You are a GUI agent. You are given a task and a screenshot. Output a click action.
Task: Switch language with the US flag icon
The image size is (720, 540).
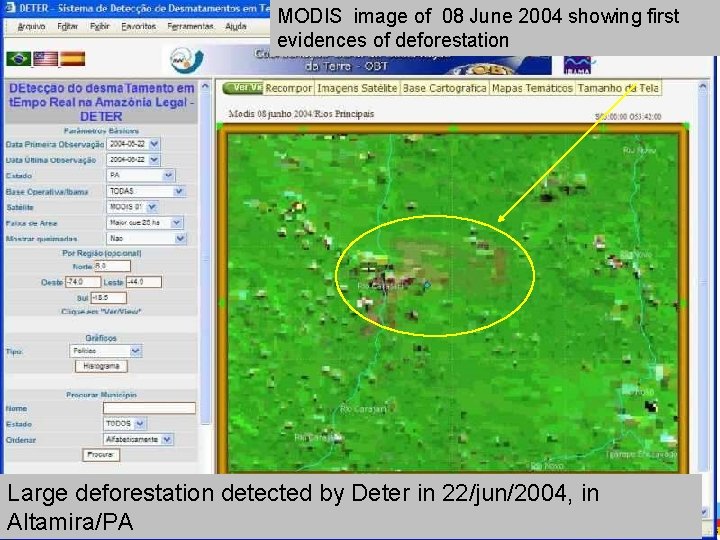[x=45, y=59]
